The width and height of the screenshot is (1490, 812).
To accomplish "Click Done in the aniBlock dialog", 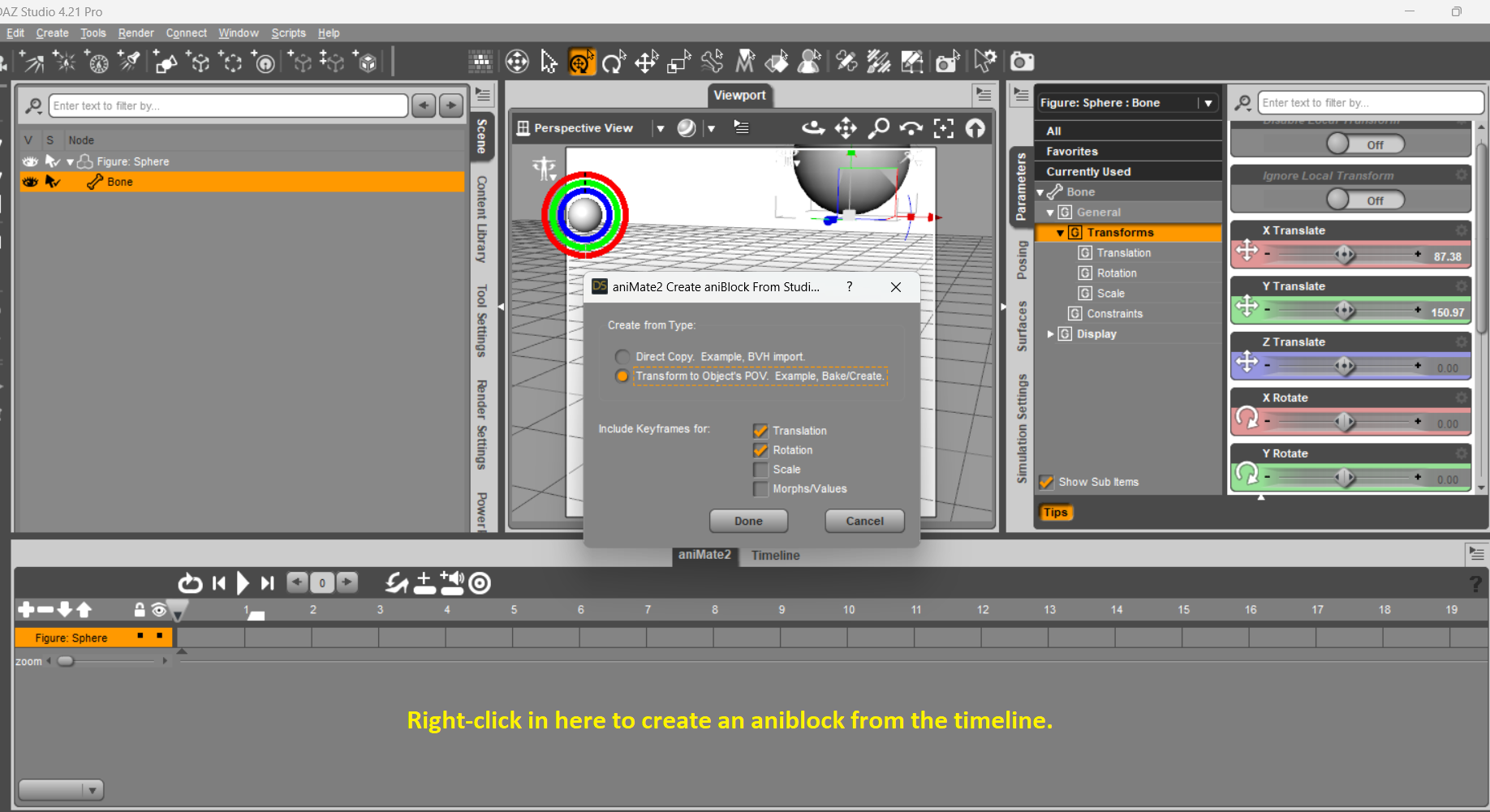I will 748,521.
